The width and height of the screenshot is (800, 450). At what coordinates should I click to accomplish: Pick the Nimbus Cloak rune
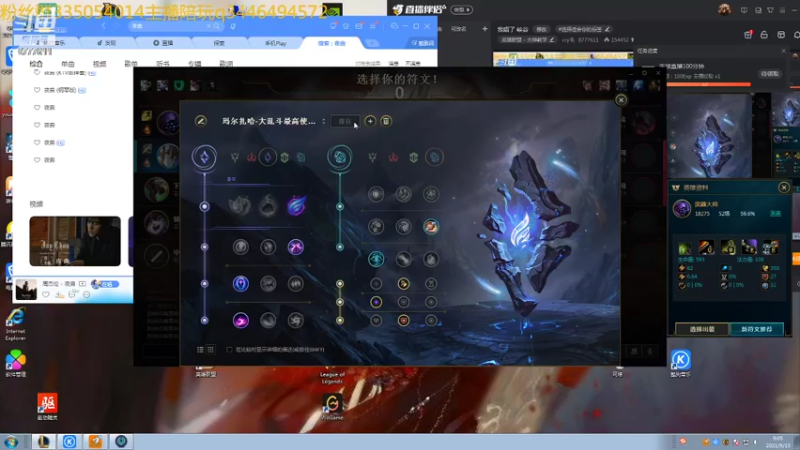click(x=296, y=247)
